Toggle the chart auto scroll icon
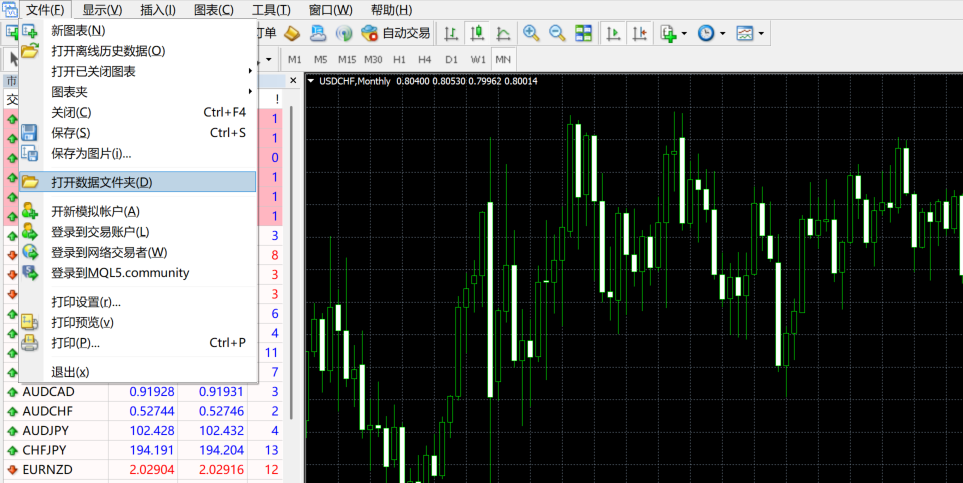The image size is (963, 483). pos(613,33)
